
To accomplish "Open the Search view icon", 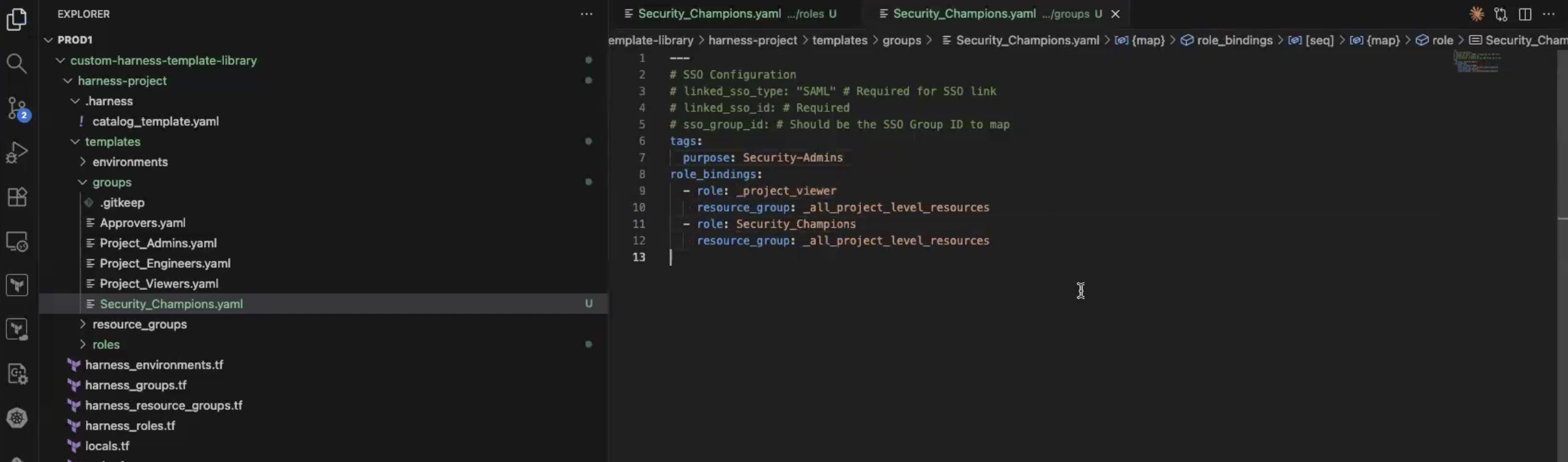I will 17,63.
